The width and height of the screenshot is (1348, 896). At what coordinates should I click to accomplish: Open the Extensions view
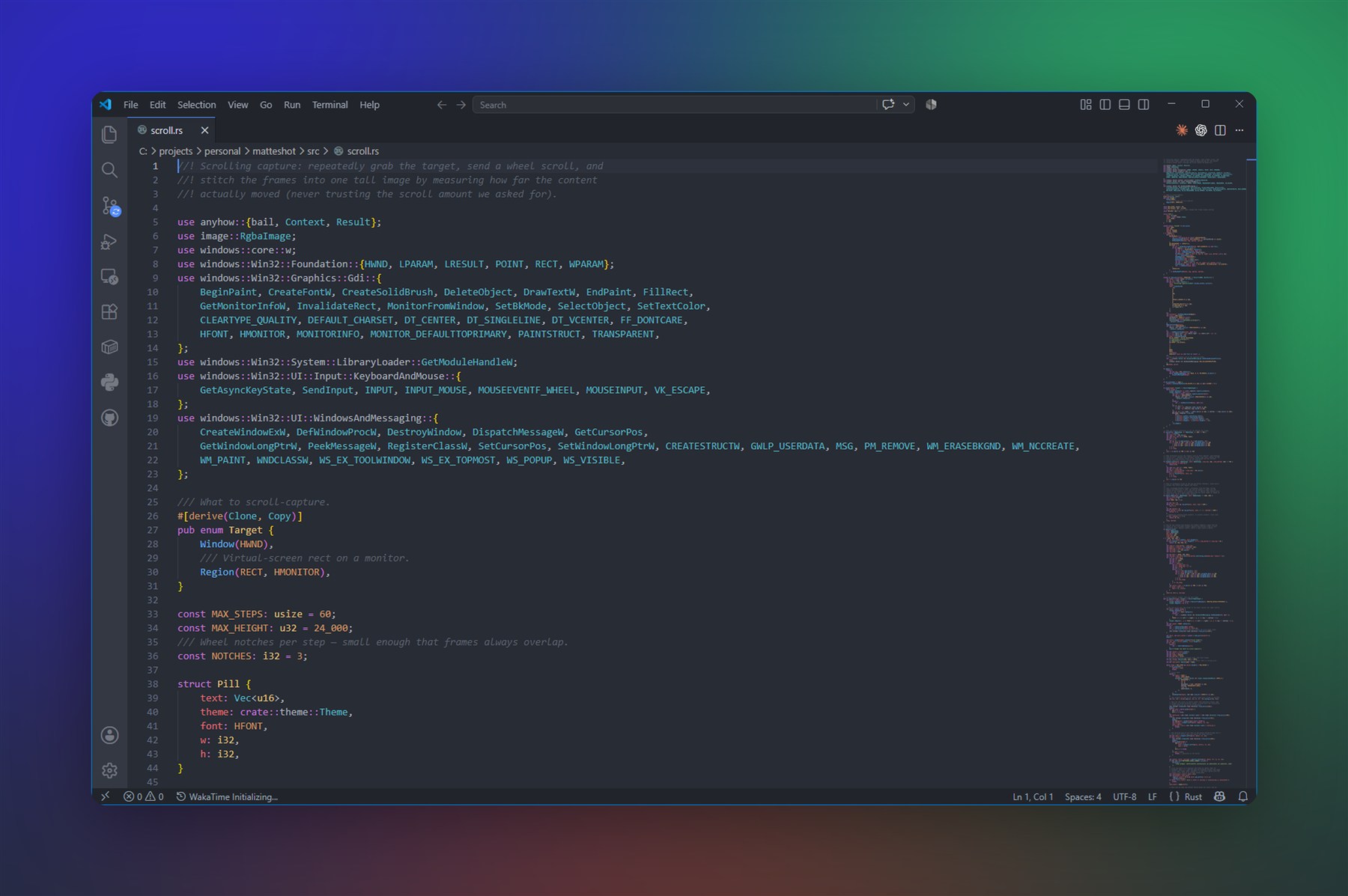pos(109,312)
